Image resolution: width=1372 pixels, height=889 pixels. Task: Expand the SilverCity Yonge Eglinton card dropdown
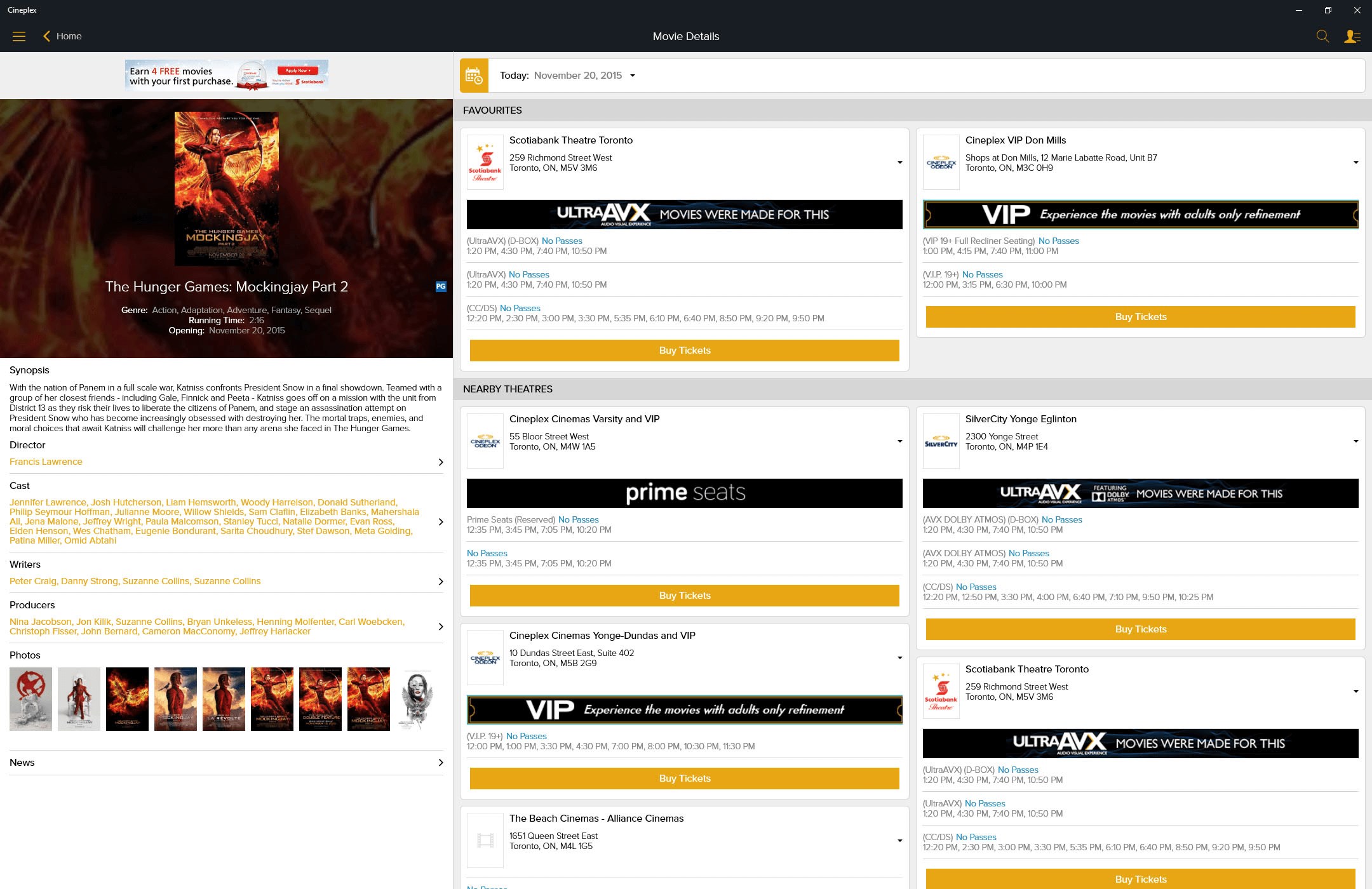click(x=1355, y=440)
